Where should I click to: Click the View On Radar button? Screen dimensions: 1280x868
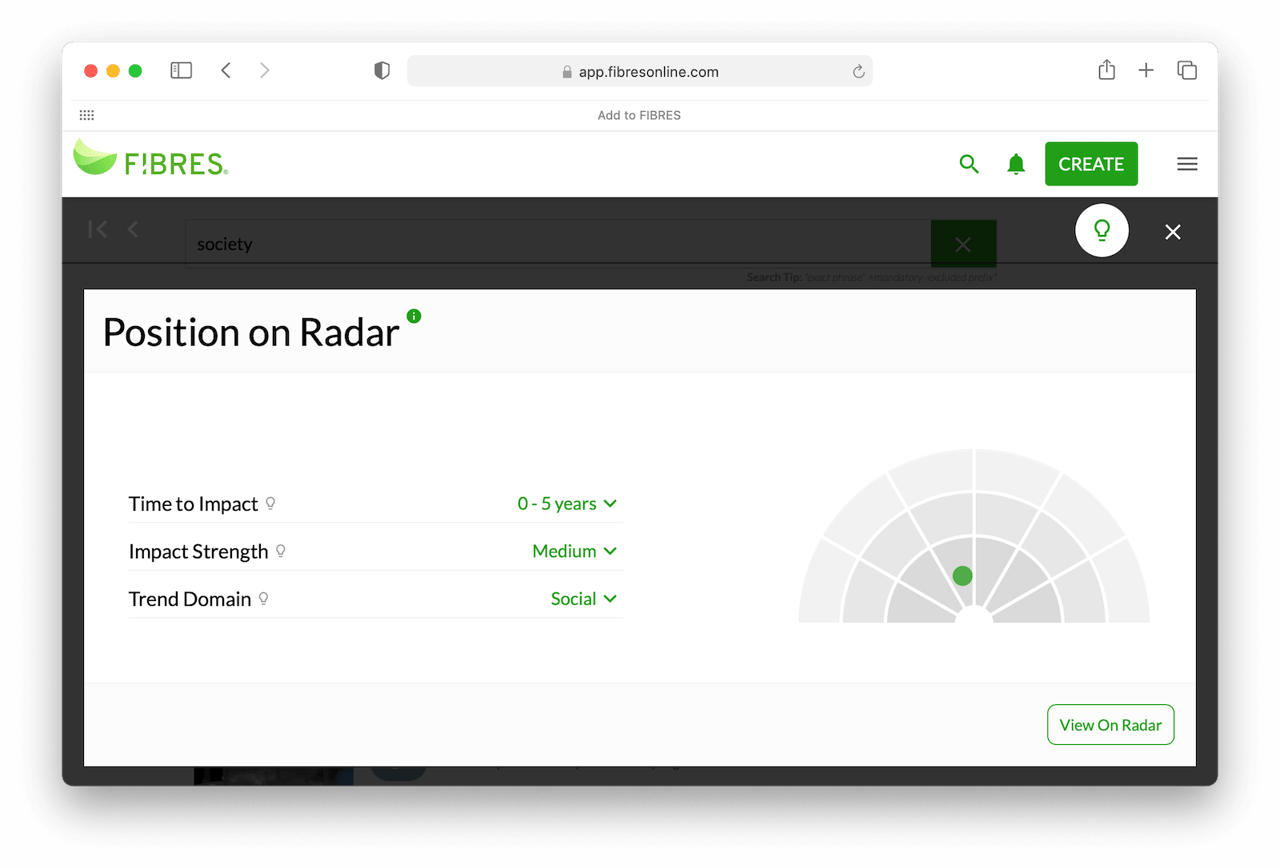click(x=1110, y=725)
